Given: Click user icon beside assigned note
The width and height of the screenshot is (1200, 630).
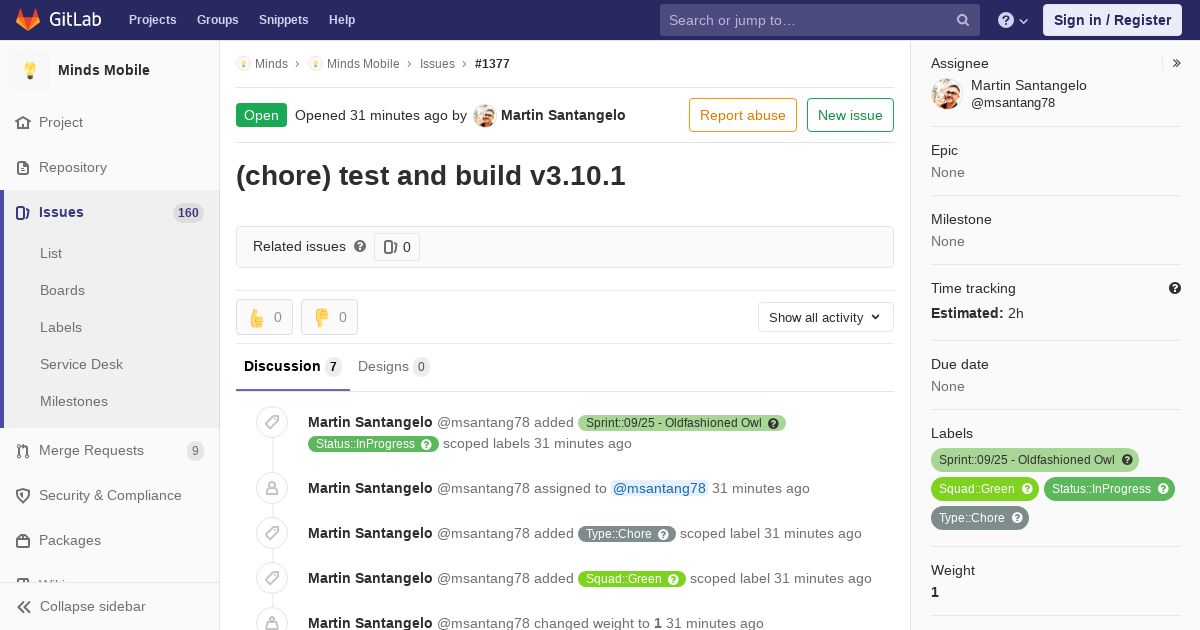Looking at the screenshot, I should tap(271, 488).
